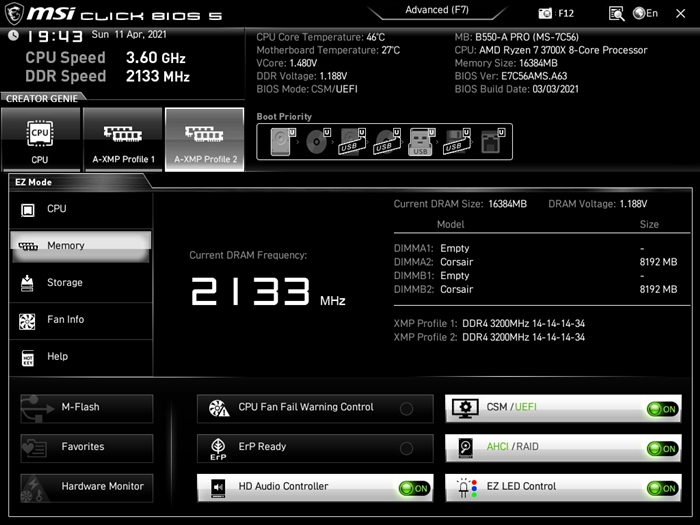Open the Memory section in EZ Mode

tap(80, 246)
